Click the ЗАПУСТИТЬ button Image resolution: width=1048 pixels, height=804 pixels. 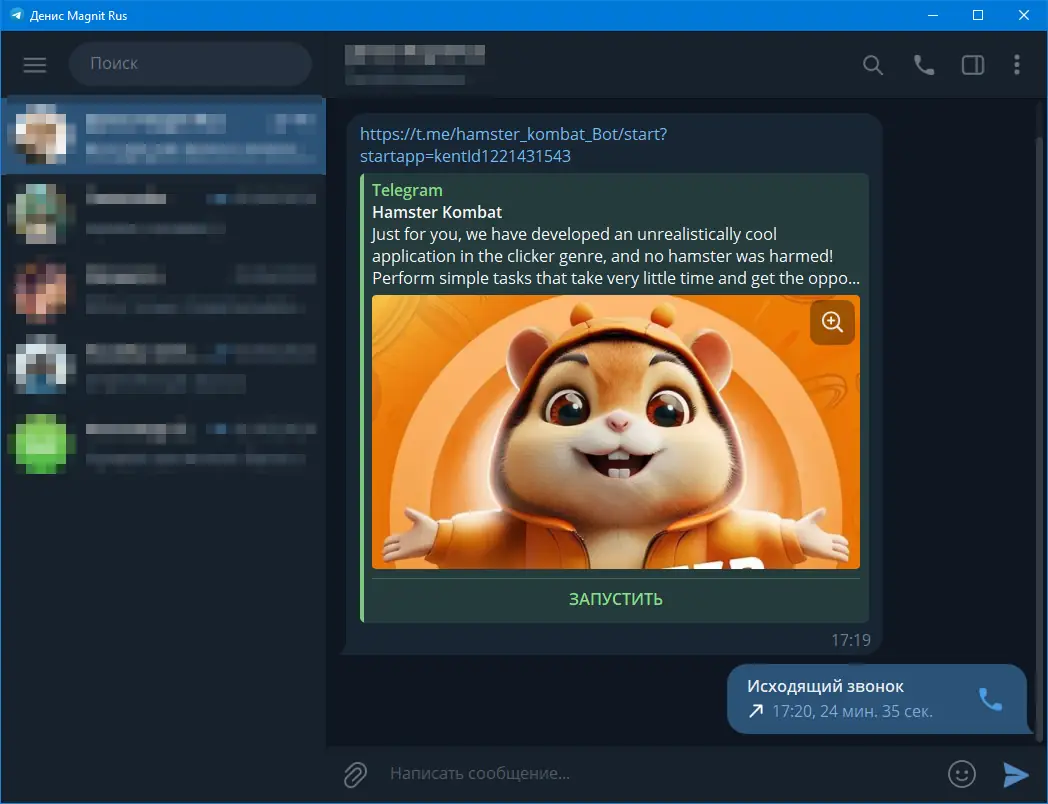[x=616, y=599]
